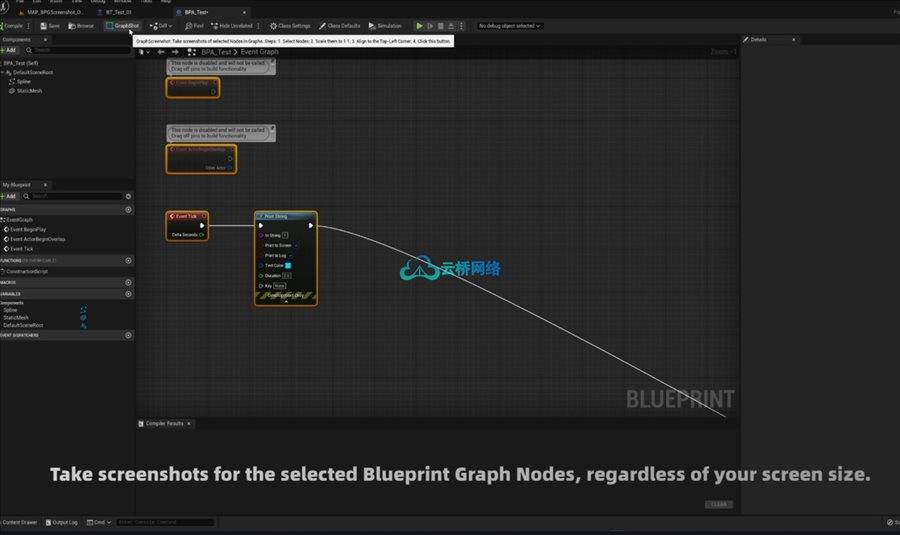Click the Compile button in toolbar
900x535 pixels.
tap(11, 26)
